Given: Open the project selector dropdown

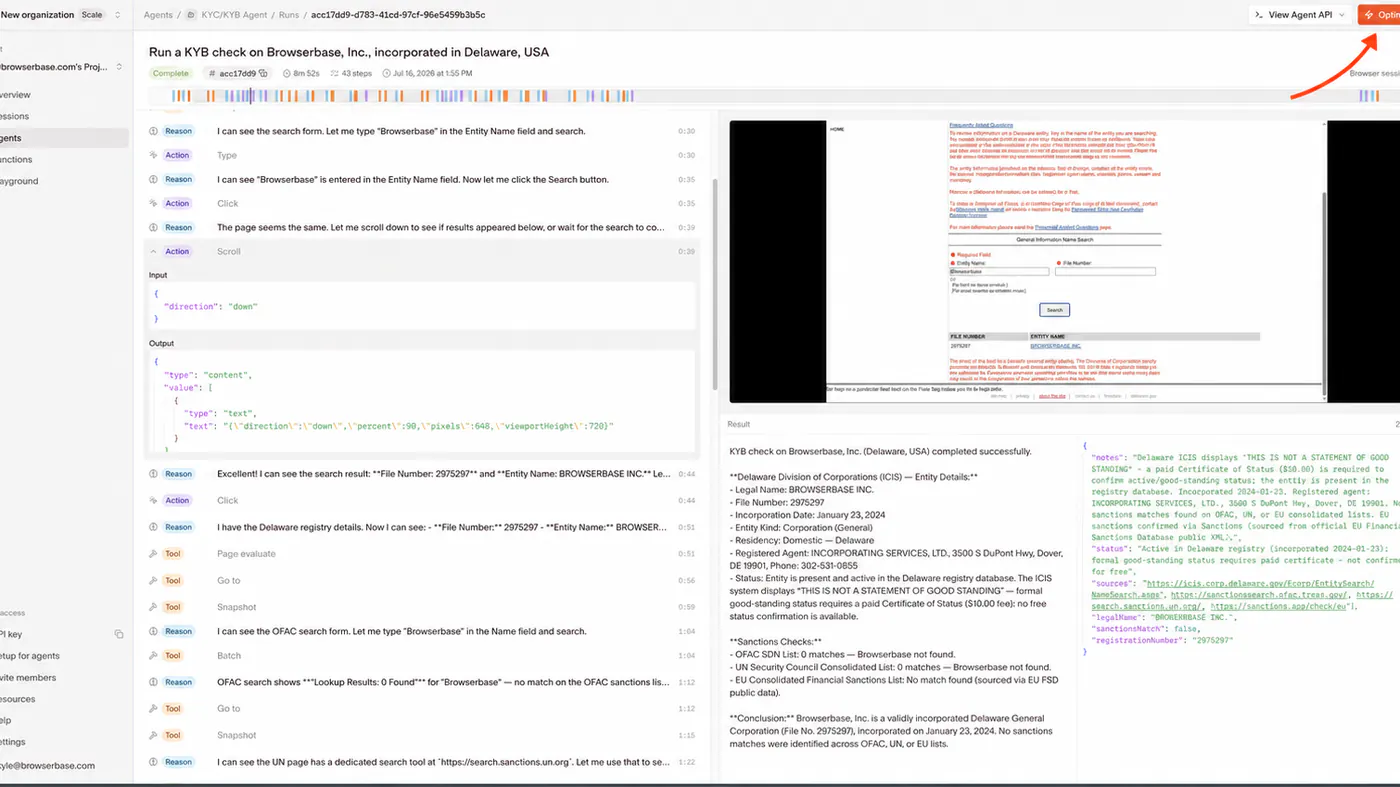Looking at the screenshot, I should pos(119,67).
